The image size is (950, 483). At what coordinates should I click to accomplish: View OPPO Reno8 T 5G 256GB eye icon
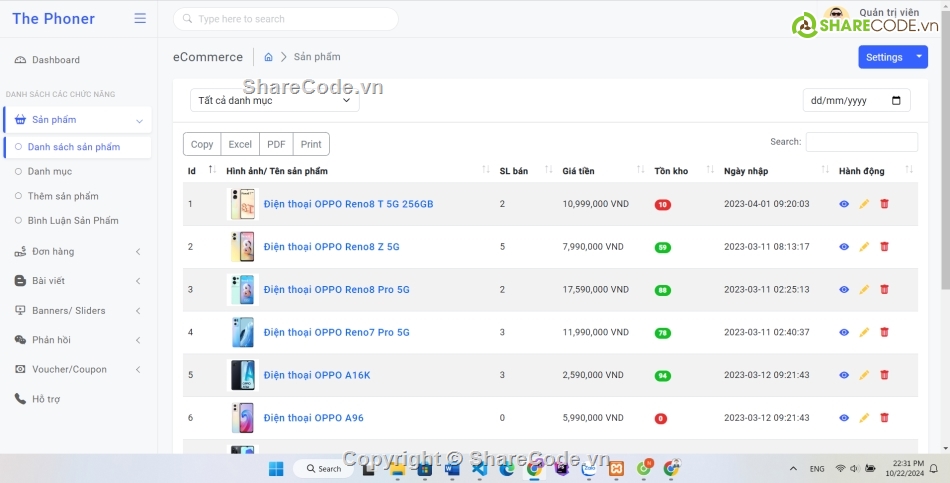[x=844, y=204]
